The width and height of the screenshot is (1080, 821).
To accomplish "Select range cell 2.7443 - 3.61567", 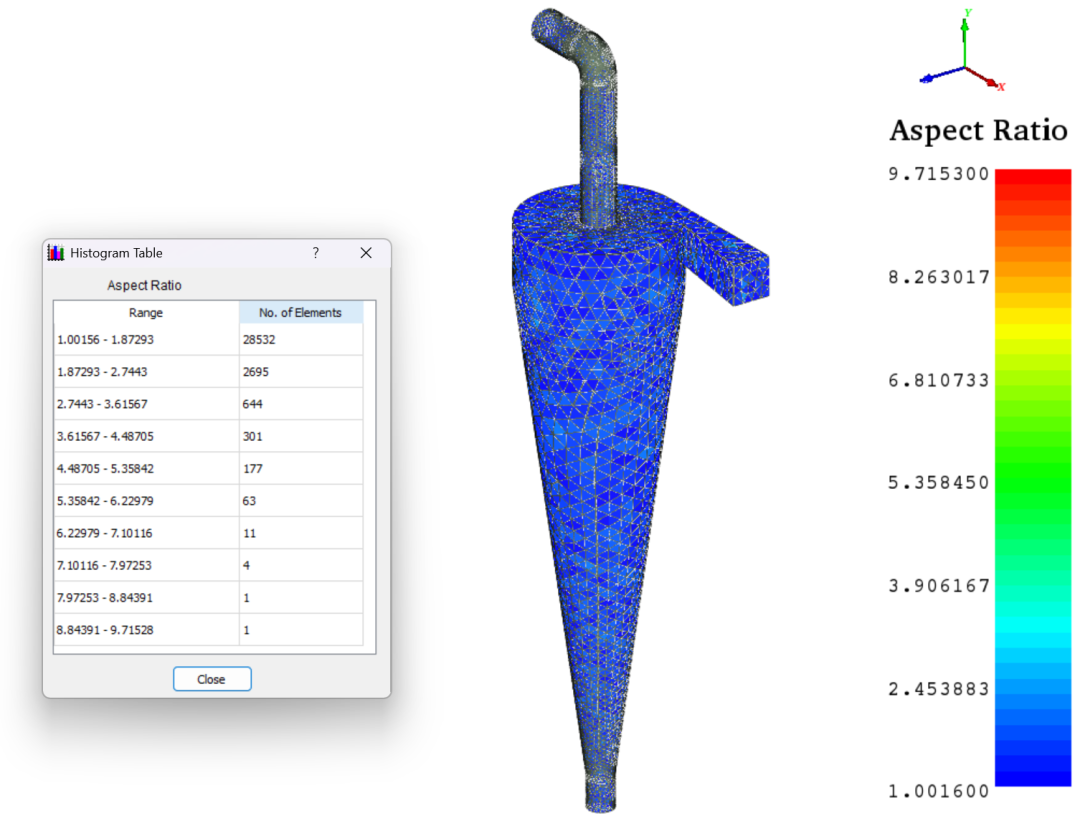I will tap(146, 404).
